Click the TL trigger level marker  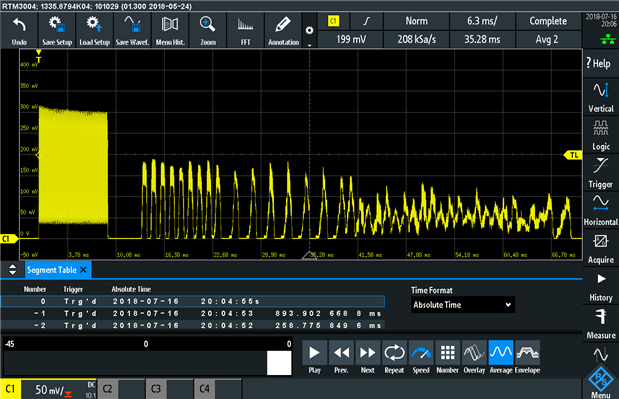pos(573,155)
